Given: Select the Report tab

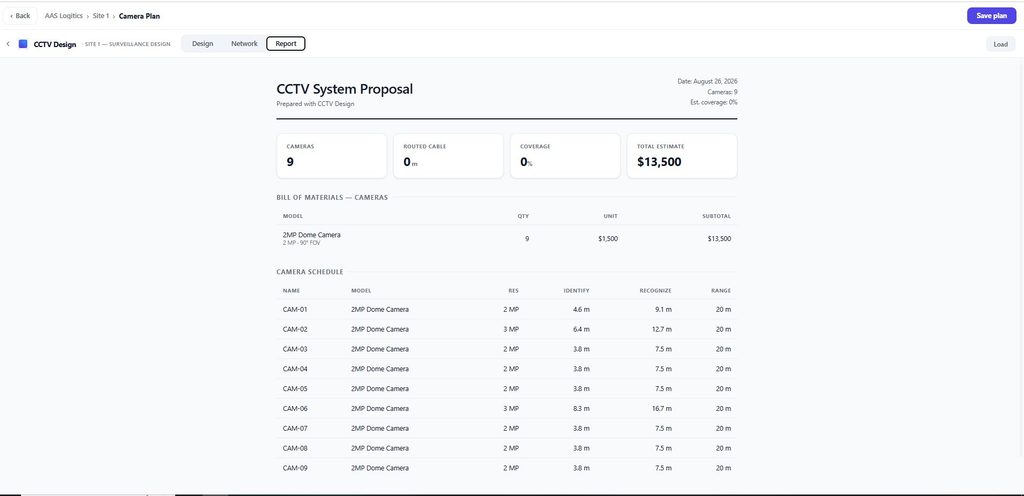Looking at the screenshot, I should [286, 44].
